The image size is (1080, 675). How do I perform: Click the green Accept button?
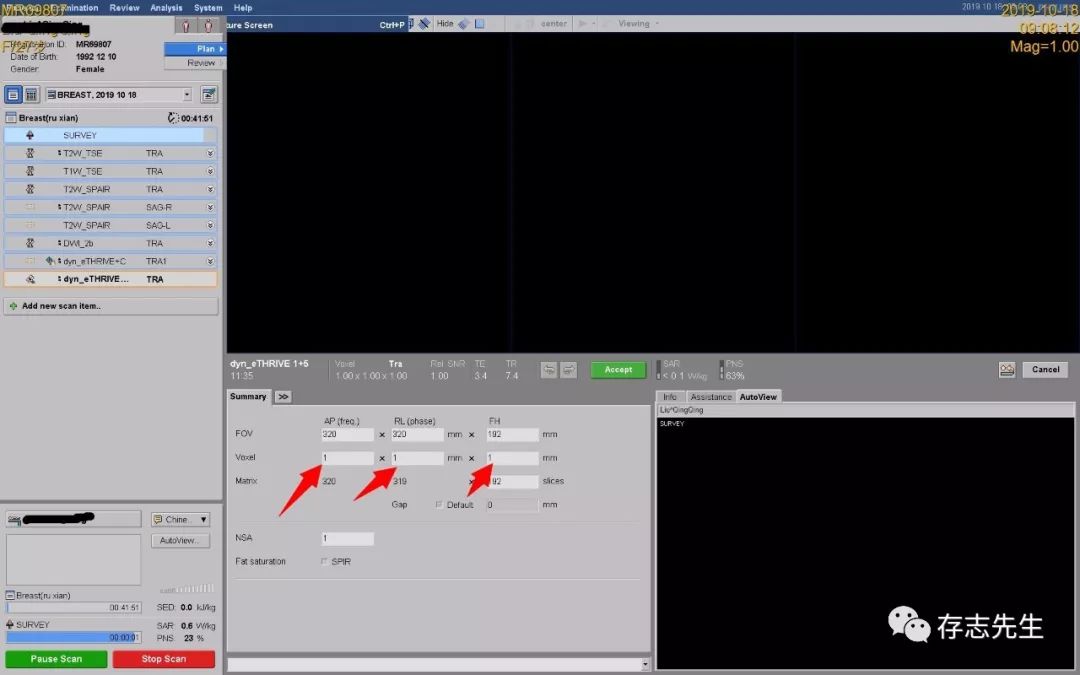[618, 370]
